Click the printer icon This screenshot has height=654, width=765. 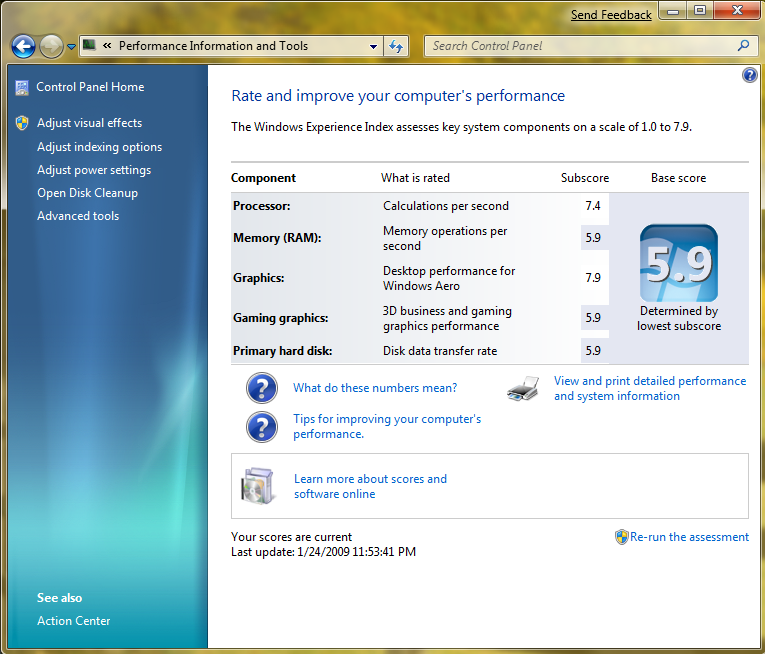523,389
